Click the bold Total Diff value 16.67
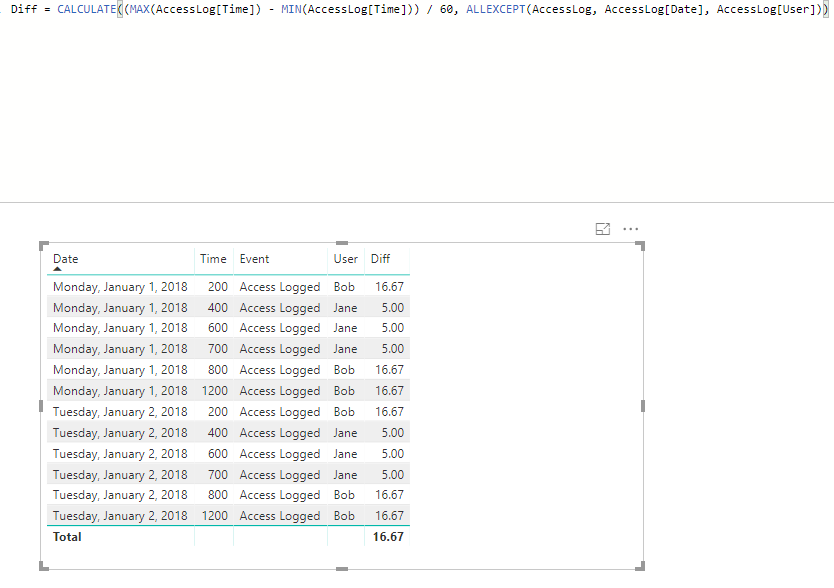 click(388, 537)
